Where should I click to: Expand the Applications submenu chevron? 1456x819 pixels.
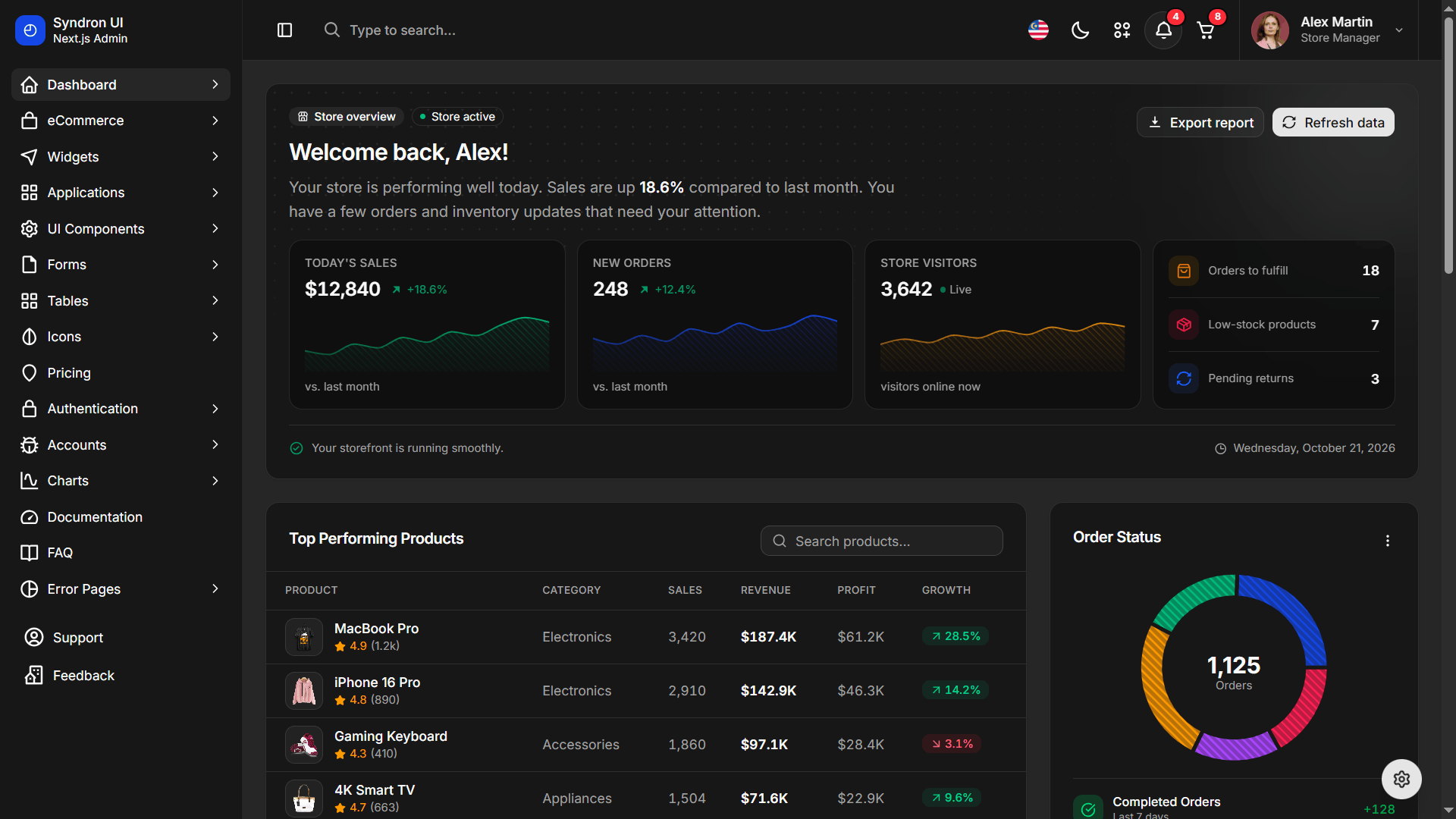coord(215,193)
